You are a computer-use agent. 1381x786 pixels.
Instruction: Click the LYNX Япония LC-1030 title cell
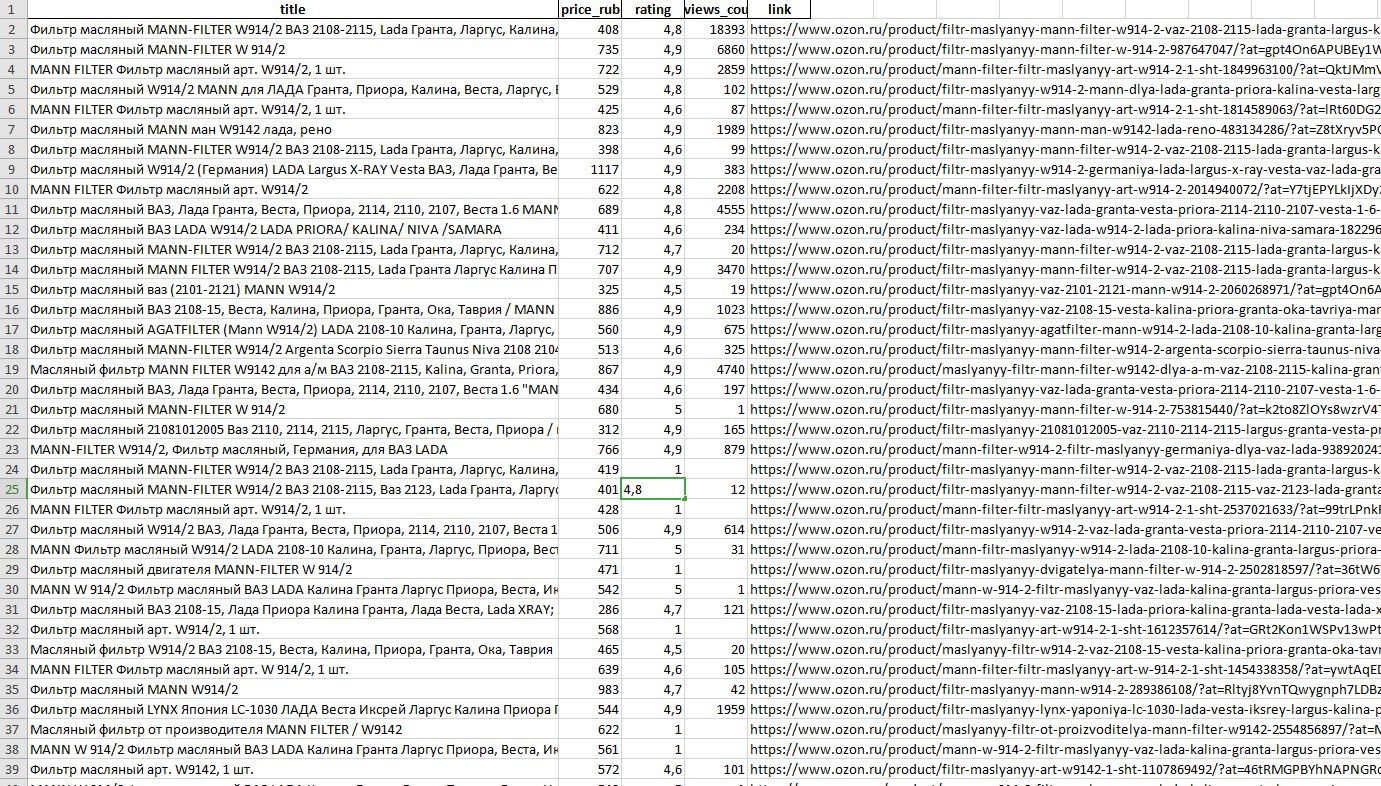tap(292, 709)
